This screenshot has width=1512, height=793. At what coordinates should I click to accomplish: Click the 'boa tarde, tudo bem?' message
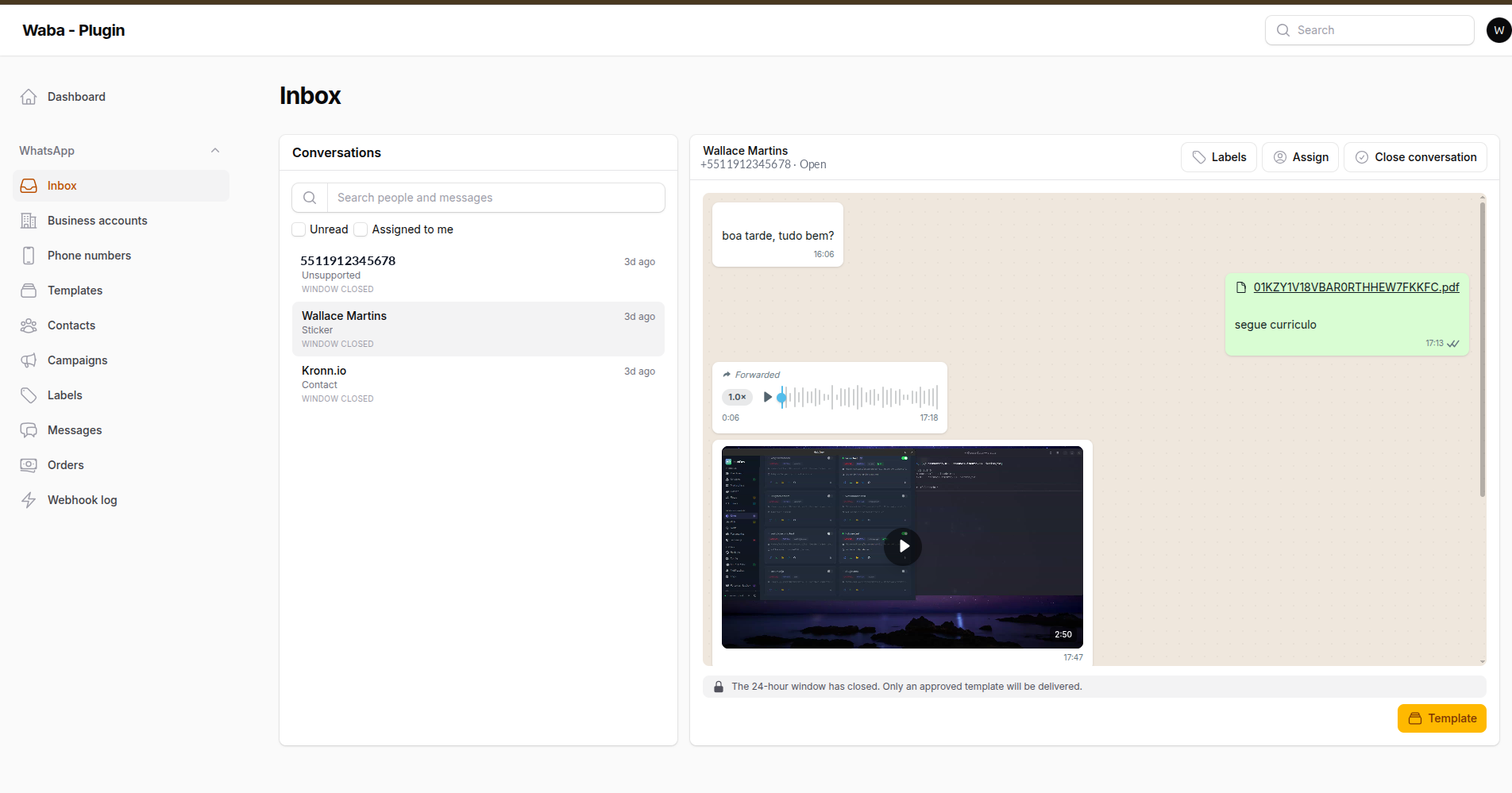(777, 236)
